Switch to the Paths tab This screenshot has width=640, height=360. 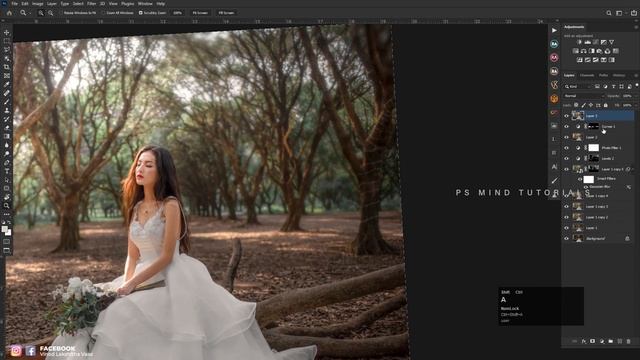(603, 75)
